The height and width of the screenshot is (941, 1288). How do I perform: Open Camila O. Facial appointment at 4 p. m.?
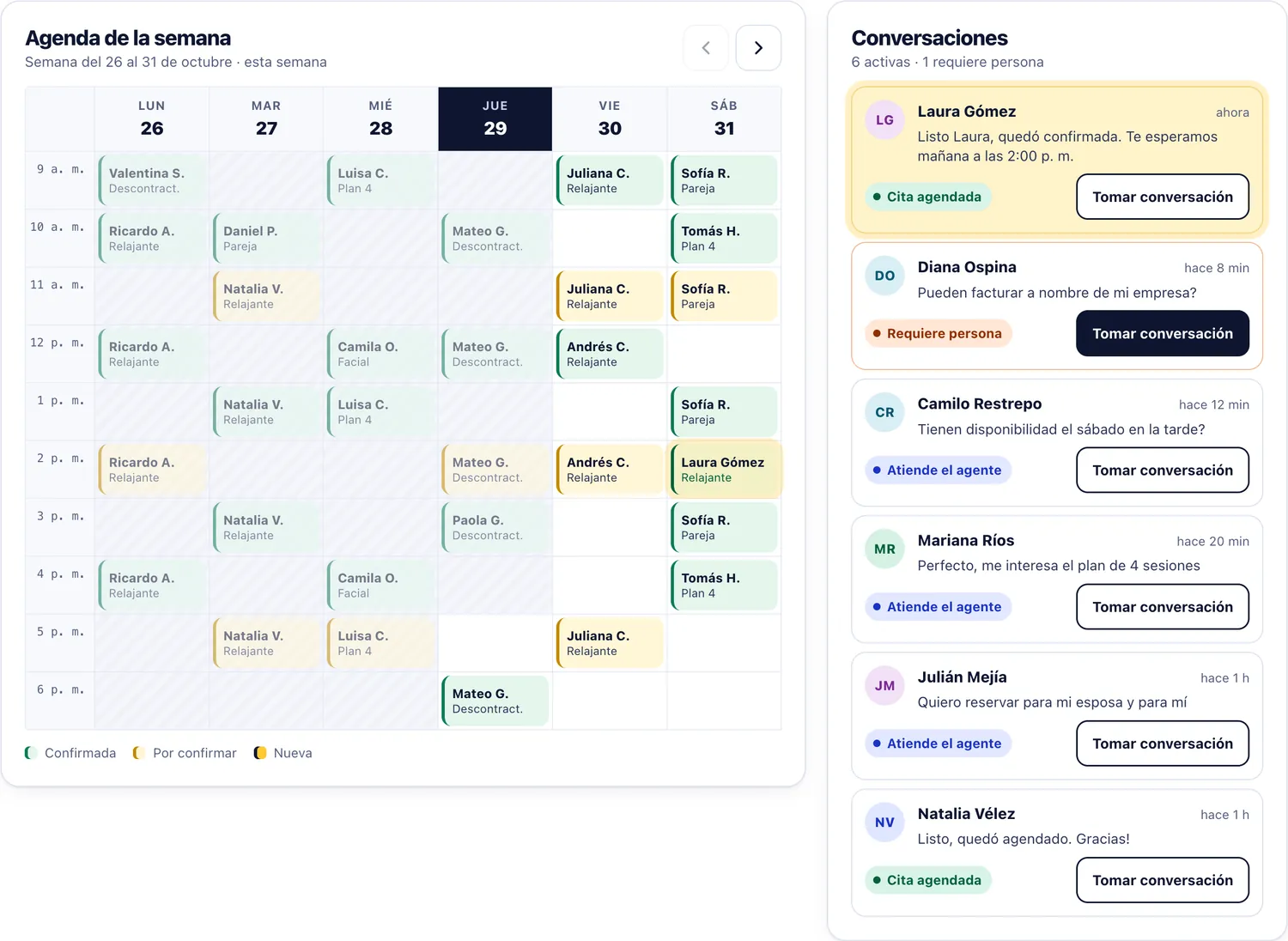tap(380, 586)
